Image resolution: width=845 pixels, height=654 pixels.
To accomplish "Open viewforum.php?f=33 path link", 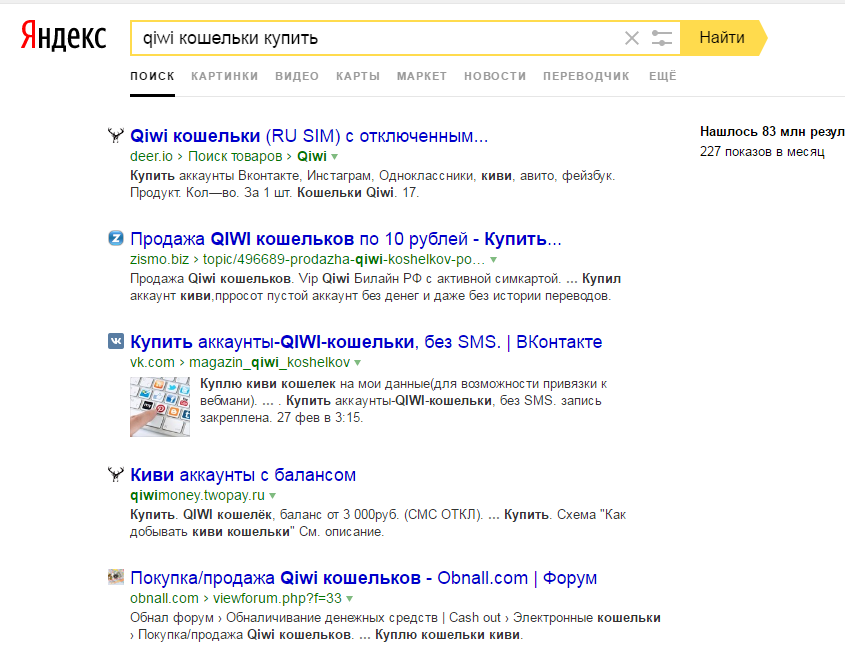I will pyautogui.click(x=277, y=598).
